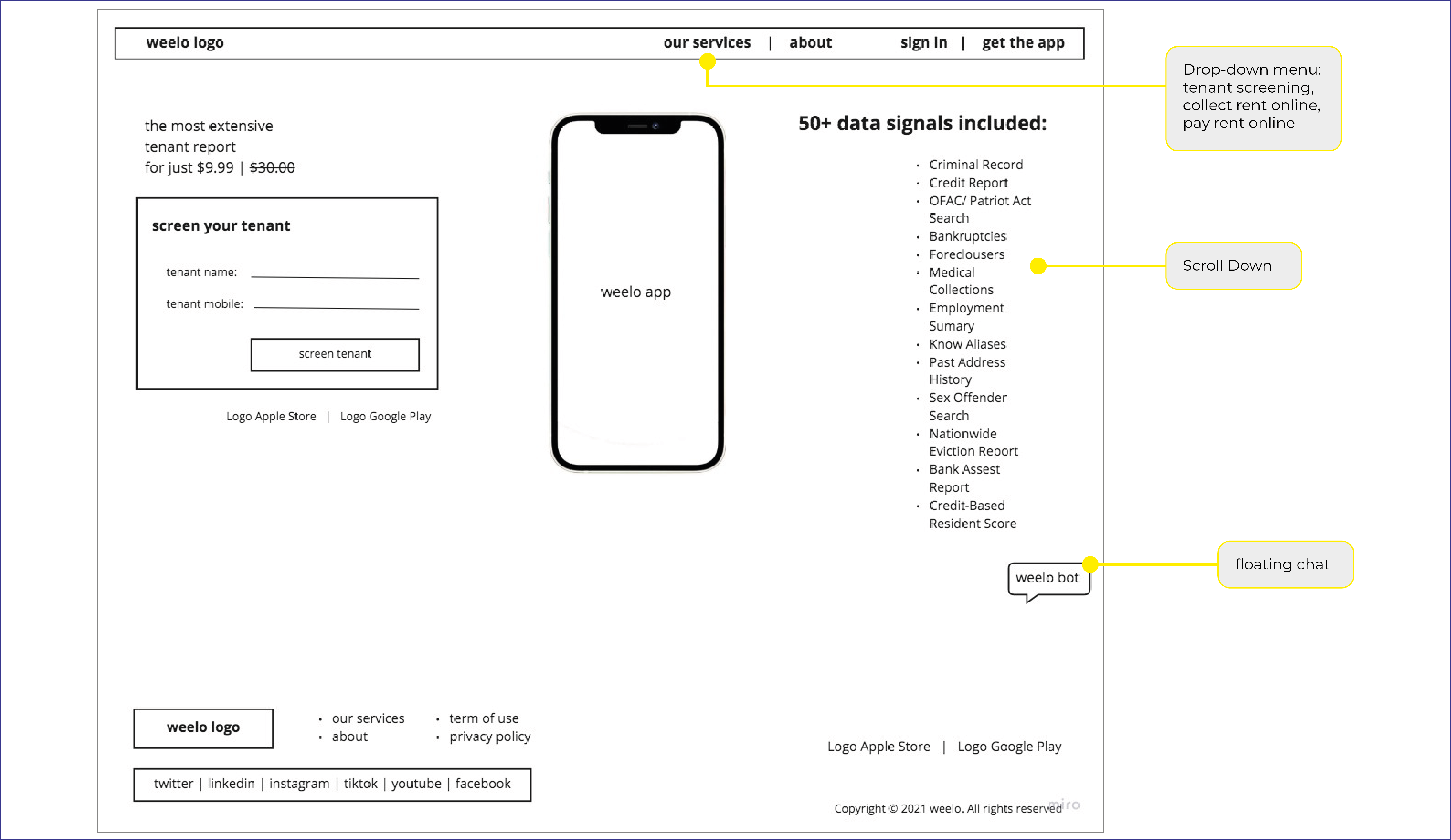Image resolution: width=1451 pixels, height=840 pixels.
Task: Open Logo Apple Store in the footer
Action: pos(879,747)
